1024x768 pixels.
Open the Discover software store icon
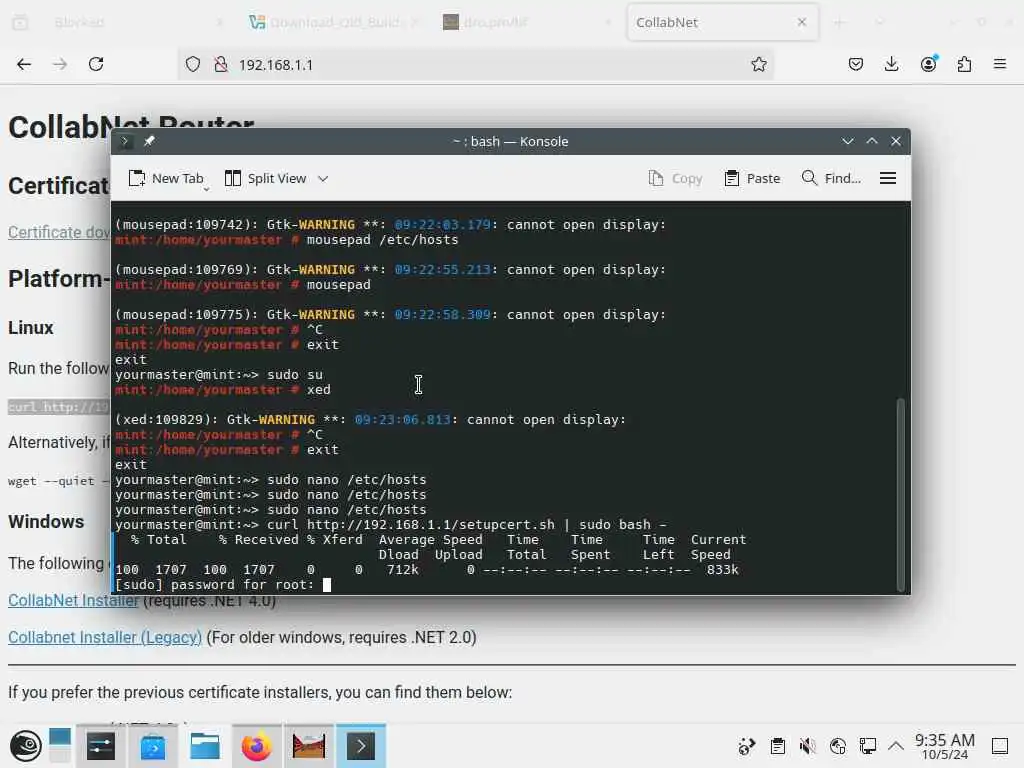click(x=153, y=746)
